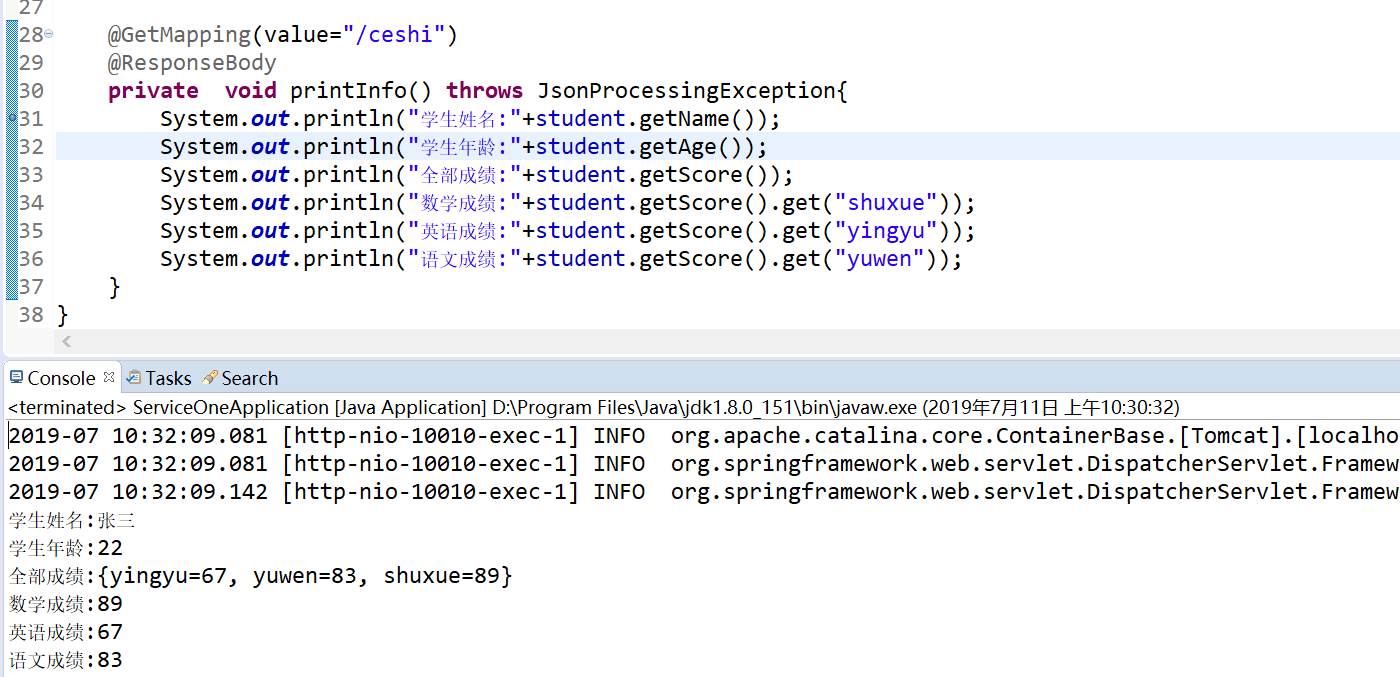The height and width of the screenshot is (677, 1400).
Task: Open the Search tab
Action: tap(240, 378)
